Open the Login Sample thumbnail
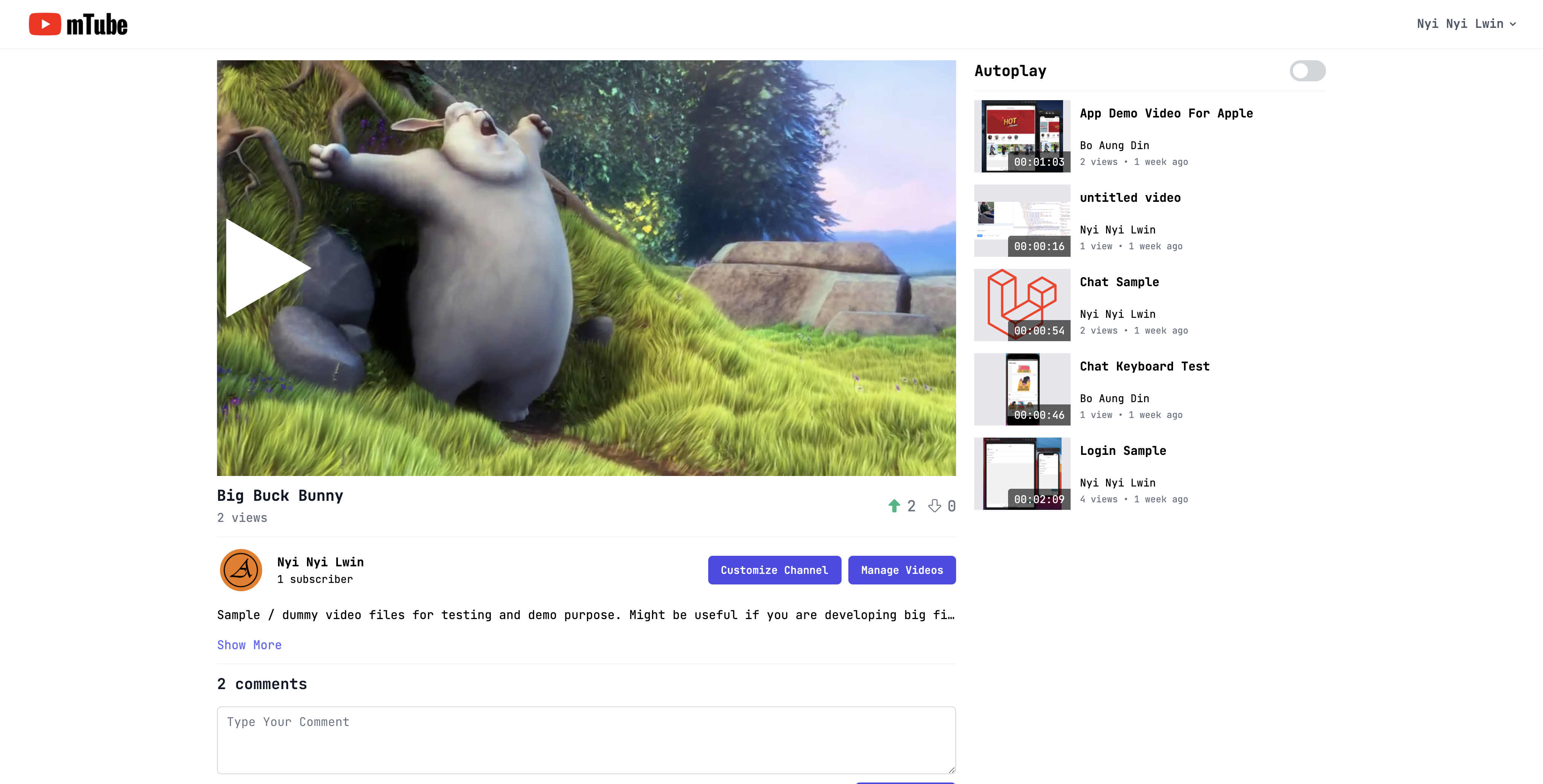The image size is (1543, 784). [1022, 474]
